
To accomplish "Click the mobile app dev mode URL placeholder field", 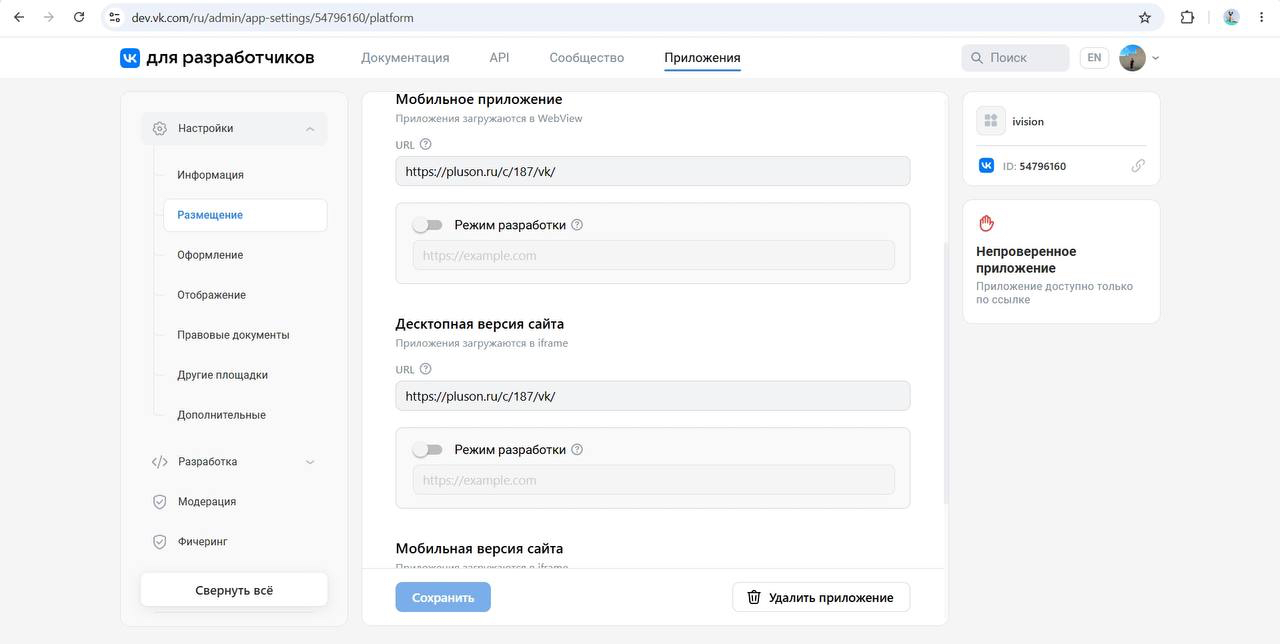I will [x=653, y=256].
